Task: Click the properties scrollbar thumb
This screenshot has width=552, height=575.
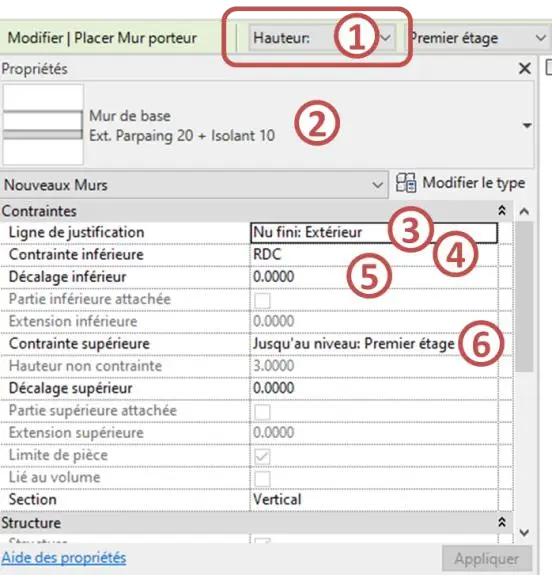Action: (524, 296)
